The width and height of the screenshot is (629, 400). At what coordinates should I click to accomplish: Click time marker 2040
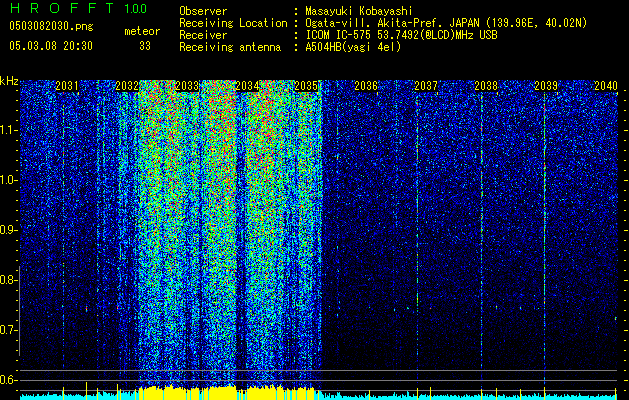606,86
